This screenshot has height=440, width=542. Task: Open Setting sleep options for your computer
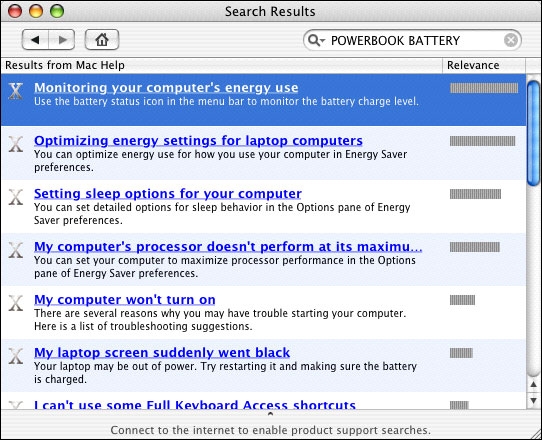click(168, 194)
